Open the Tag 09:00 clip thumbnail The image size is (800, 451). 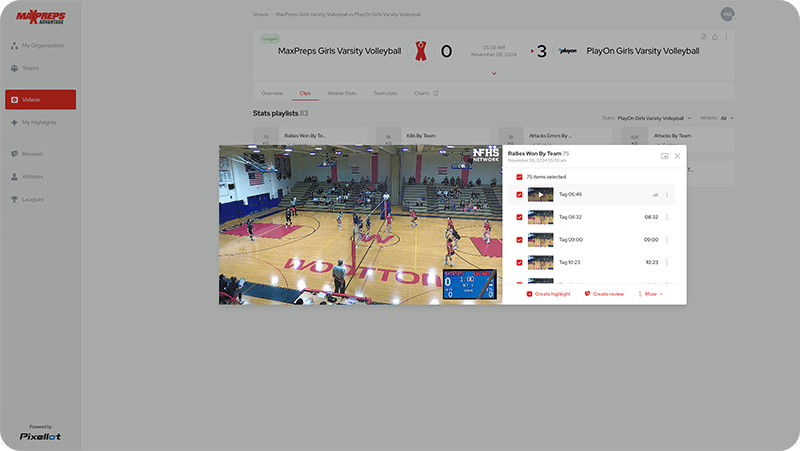[540, 240]
